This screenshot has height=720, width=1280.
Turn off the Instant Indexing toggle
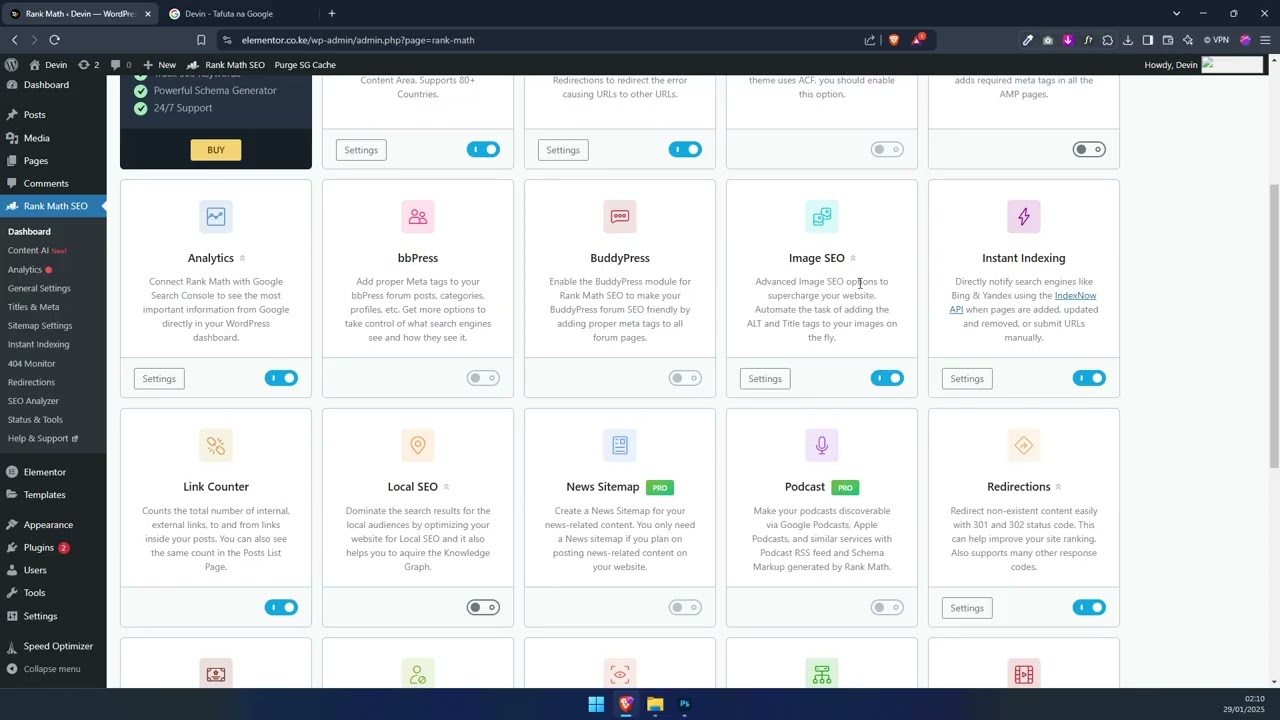pyautogui.click(x=1089, y=378)
